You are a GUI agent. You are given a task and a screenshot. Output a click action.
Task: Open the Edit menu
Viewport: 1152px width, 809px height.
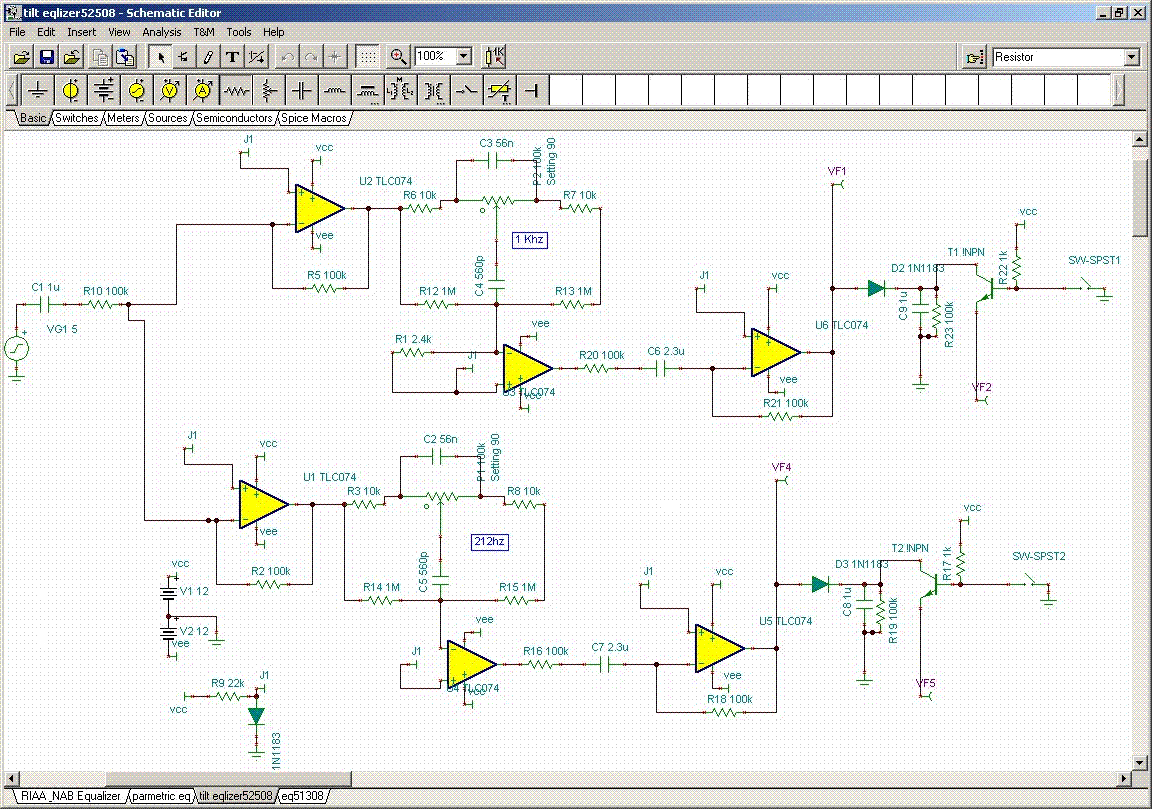point(46,32)
